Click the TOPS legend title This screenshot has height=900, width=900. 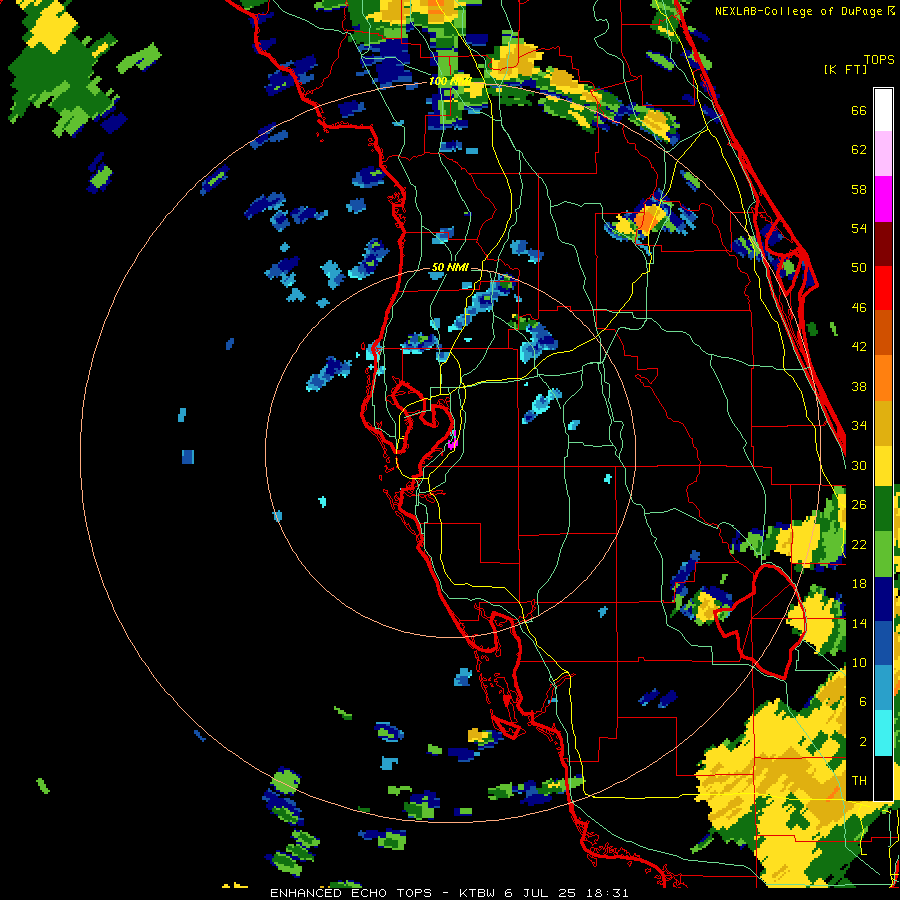coord(879,59)
